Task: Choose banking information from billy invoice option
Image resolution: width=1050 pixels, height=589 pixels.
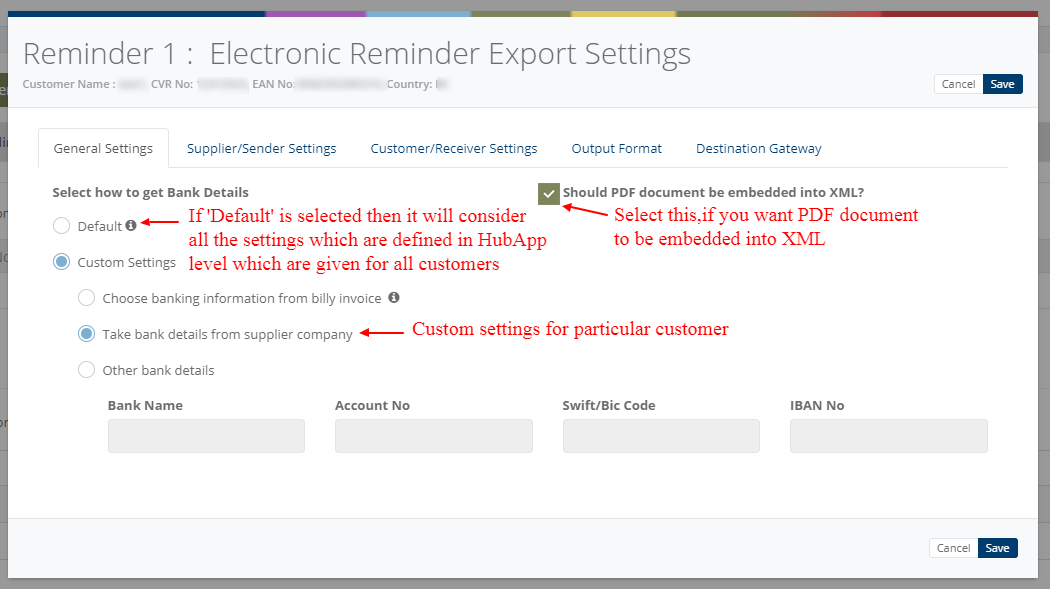Action: click(87, 298)
